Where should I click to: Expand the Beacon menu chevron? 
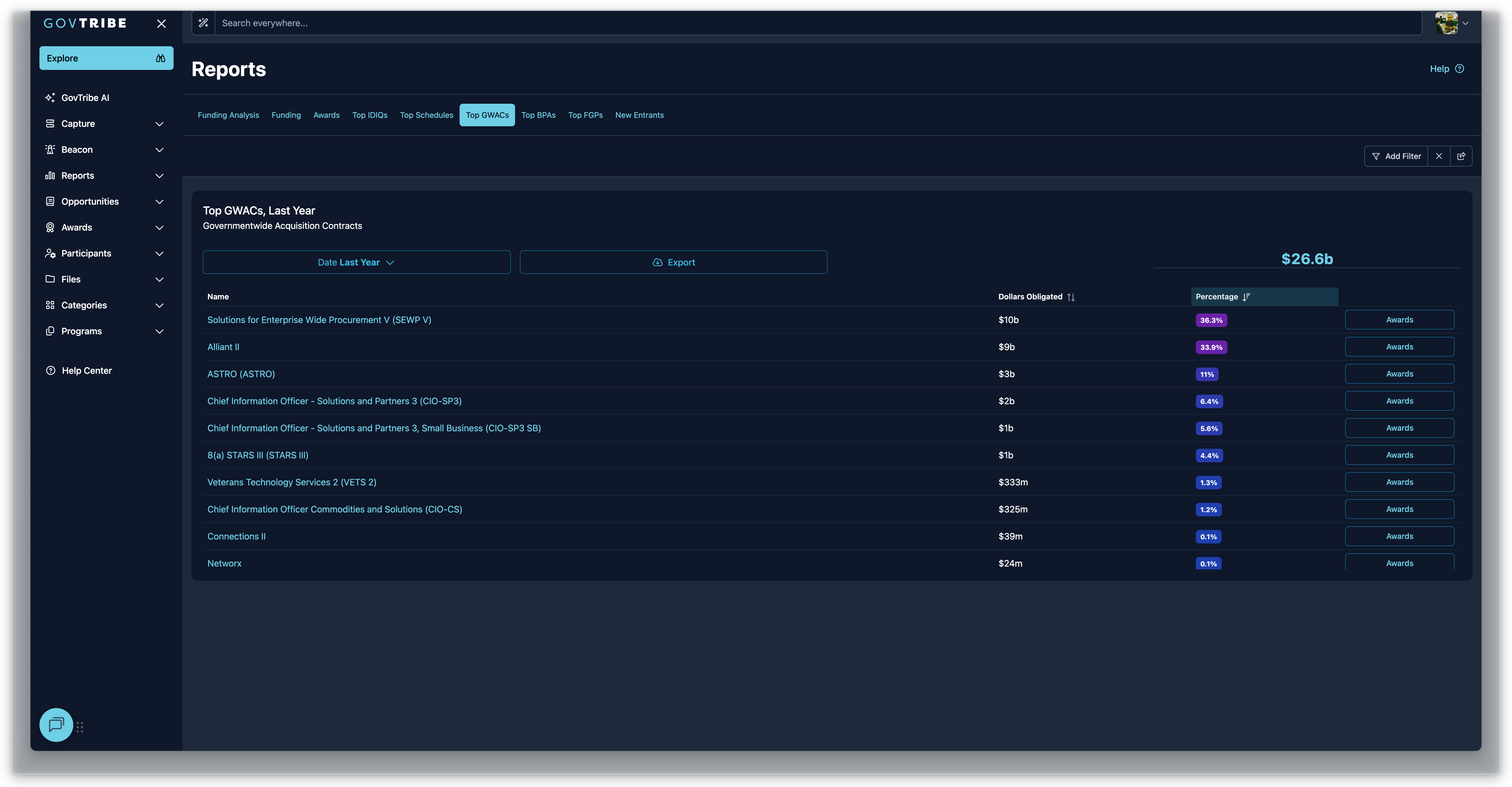tap(159, 150)
